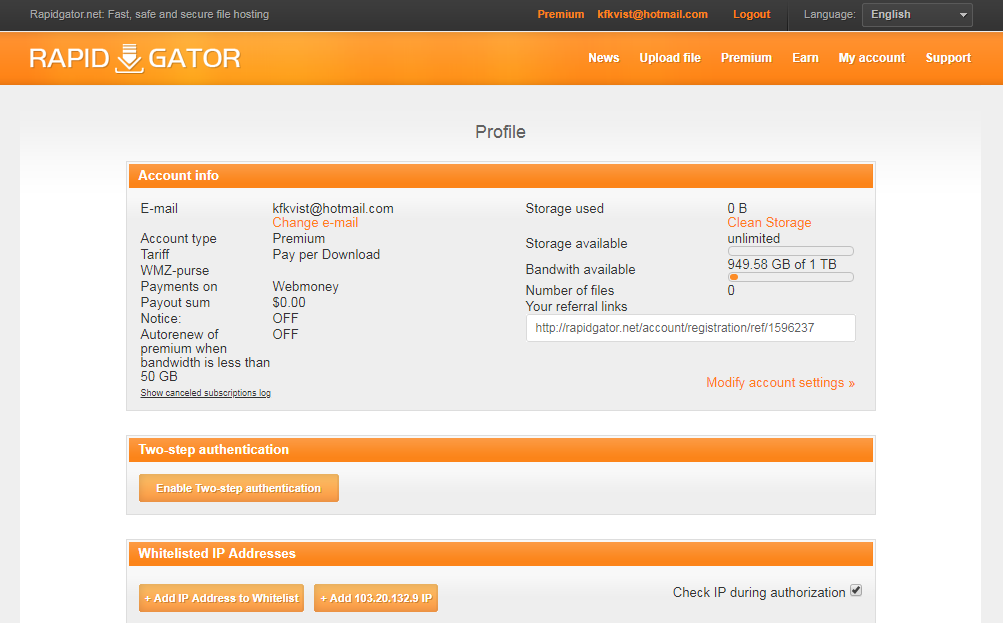Click the 'Pay per Download' tariff value
This screenshot has height=623, width=1003.
(326, 255)
